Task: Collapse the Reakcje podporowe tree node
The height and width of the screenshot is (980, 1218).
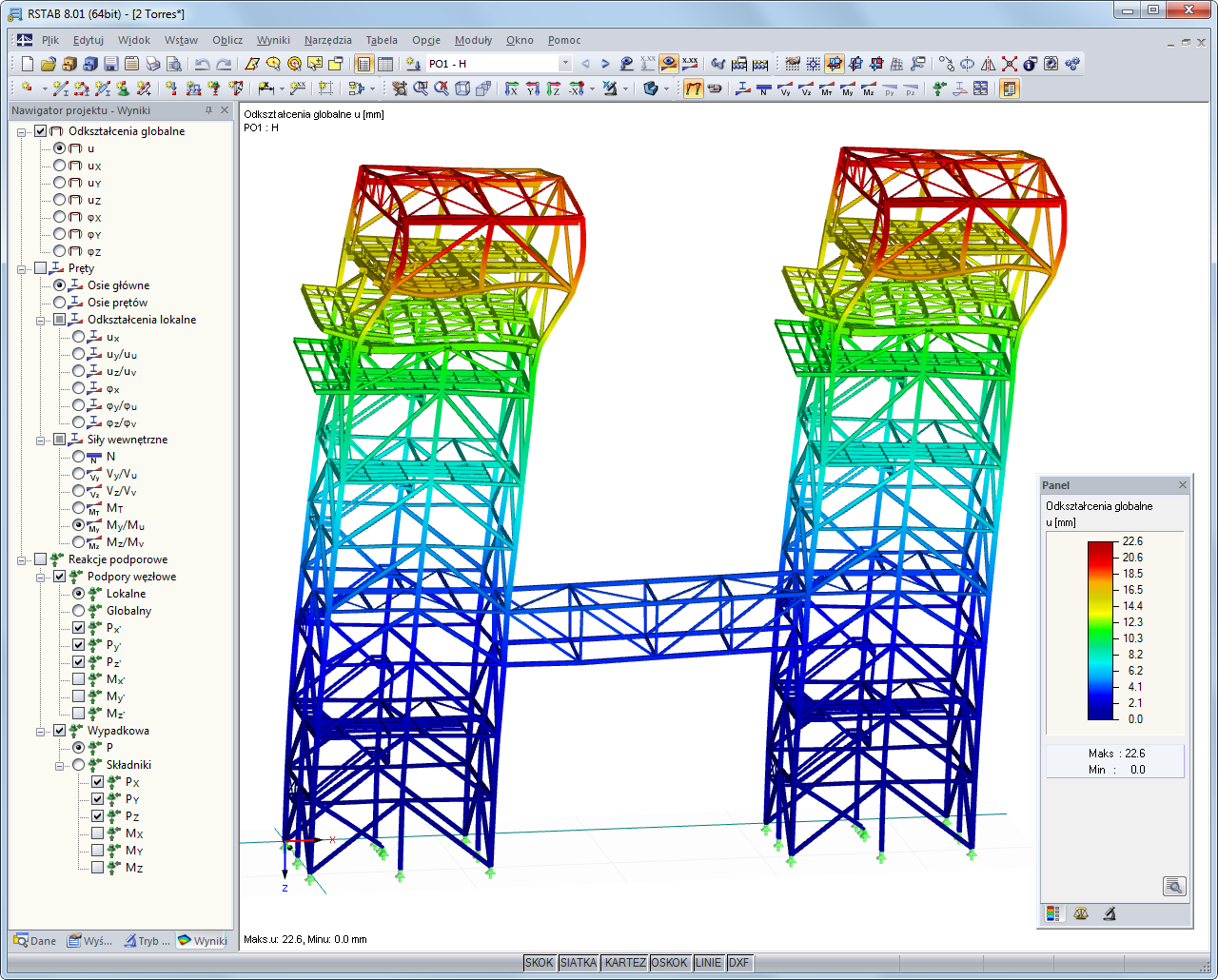Action: point(22,559)
